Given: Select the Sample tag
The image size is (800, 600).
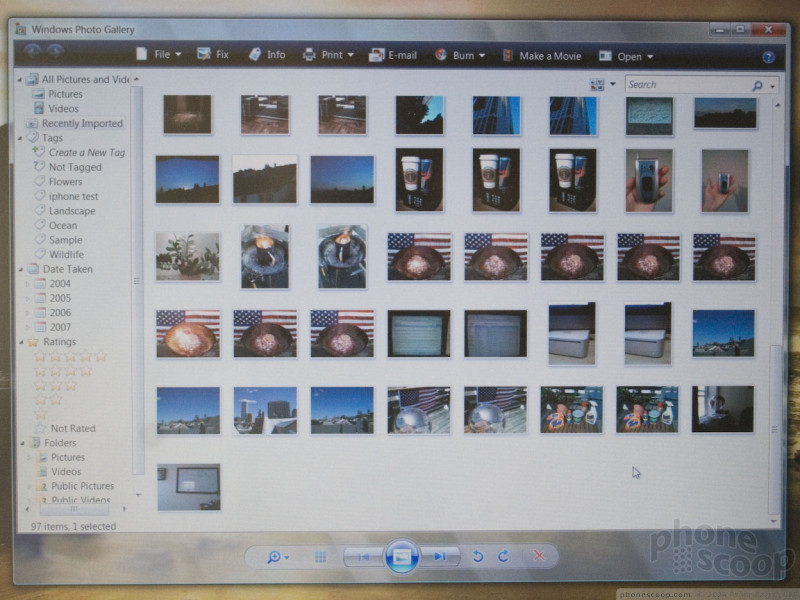Looking at the screenshot, I should 65,240.
